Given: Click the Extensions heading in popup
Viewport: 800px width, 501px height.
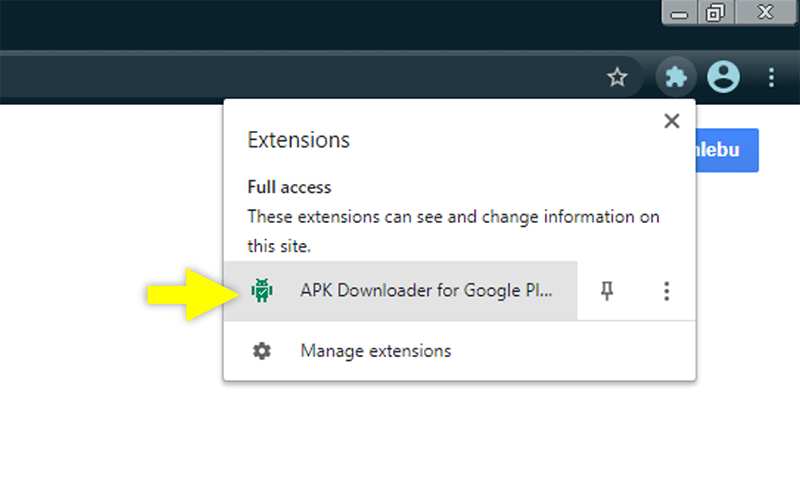Looking at the screenshot, I should (x=298, y=140).
